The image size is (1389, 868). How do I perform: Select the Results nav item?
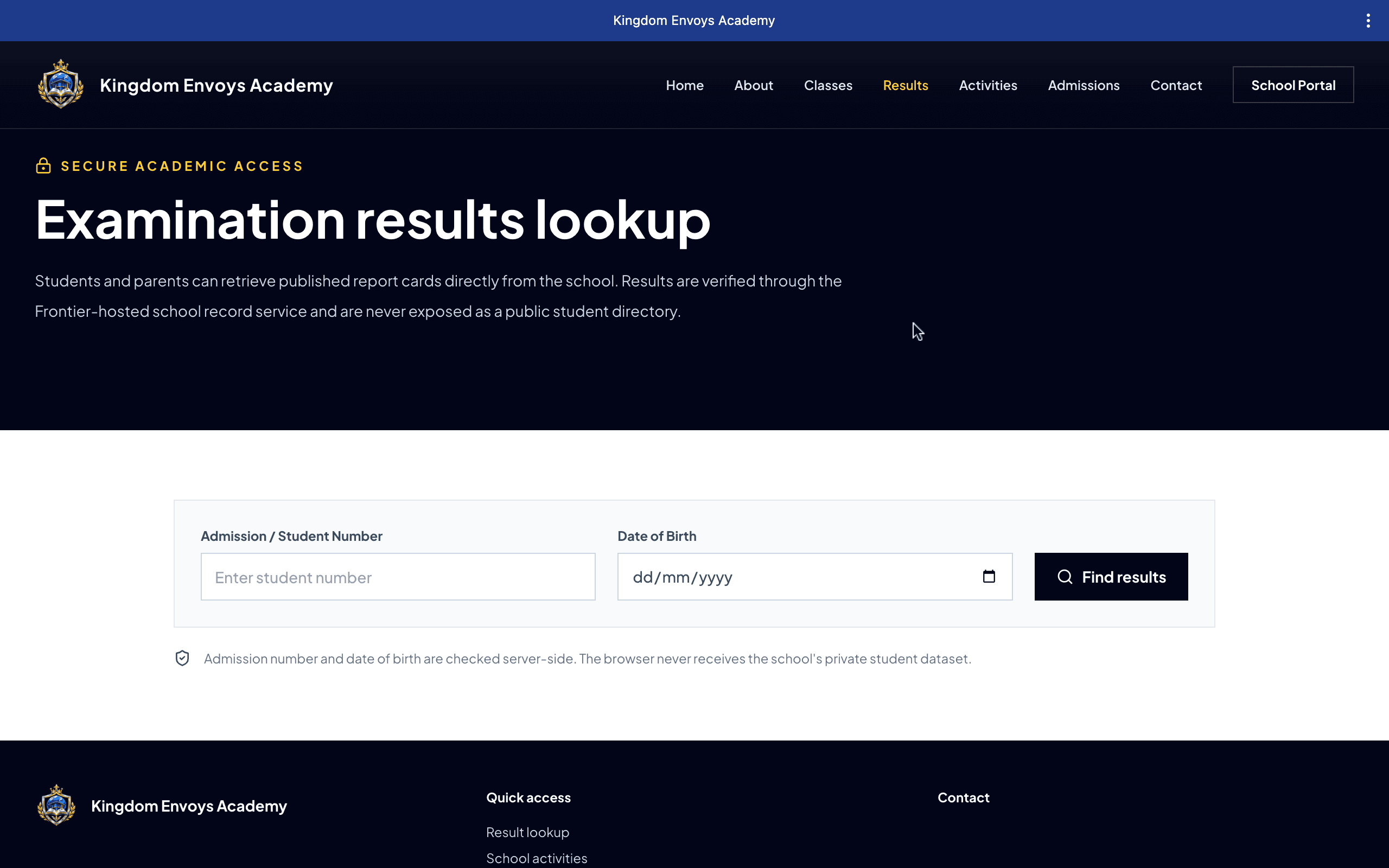905,85
